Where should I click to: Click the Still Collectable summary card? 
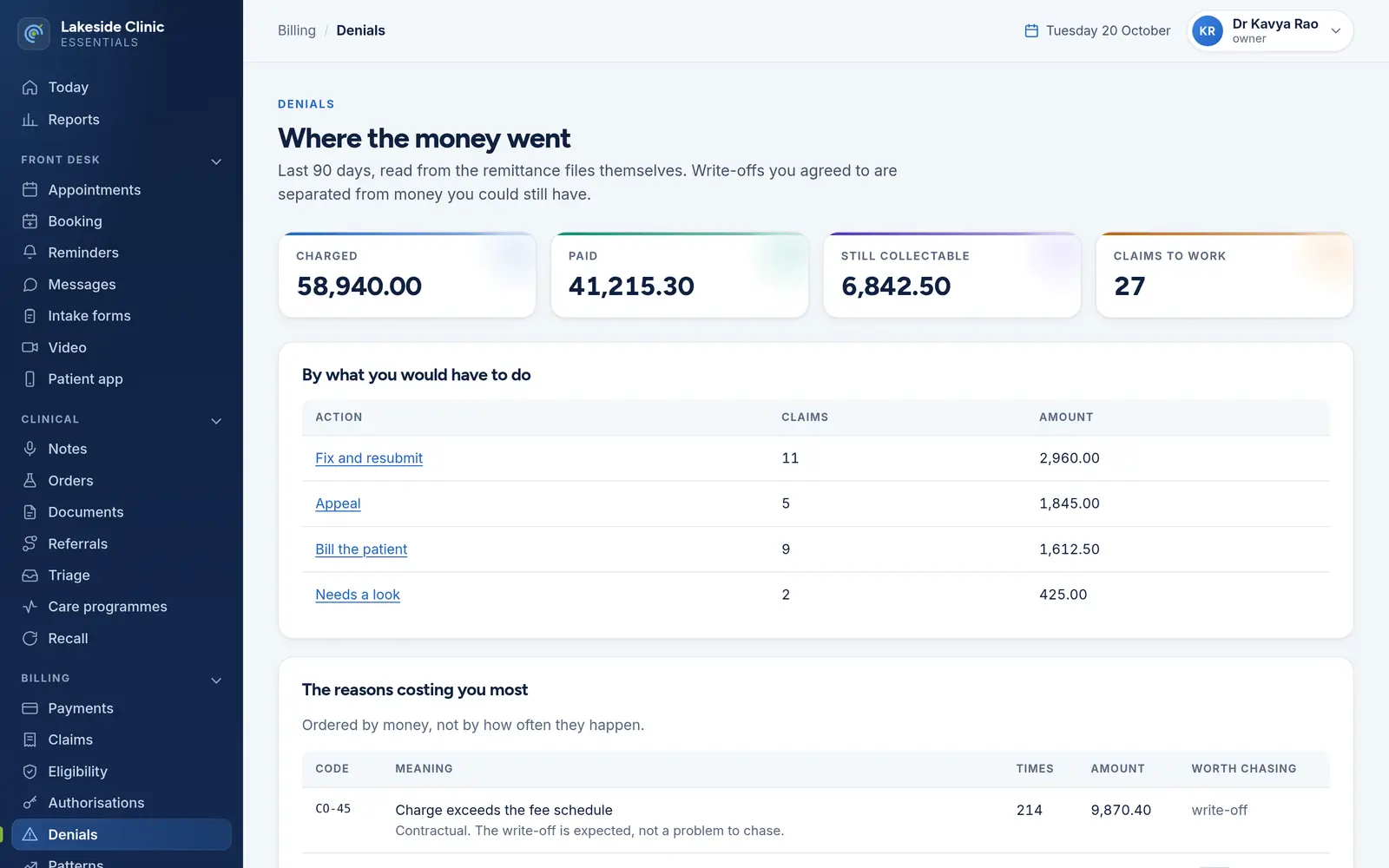[x=951, y=275]
